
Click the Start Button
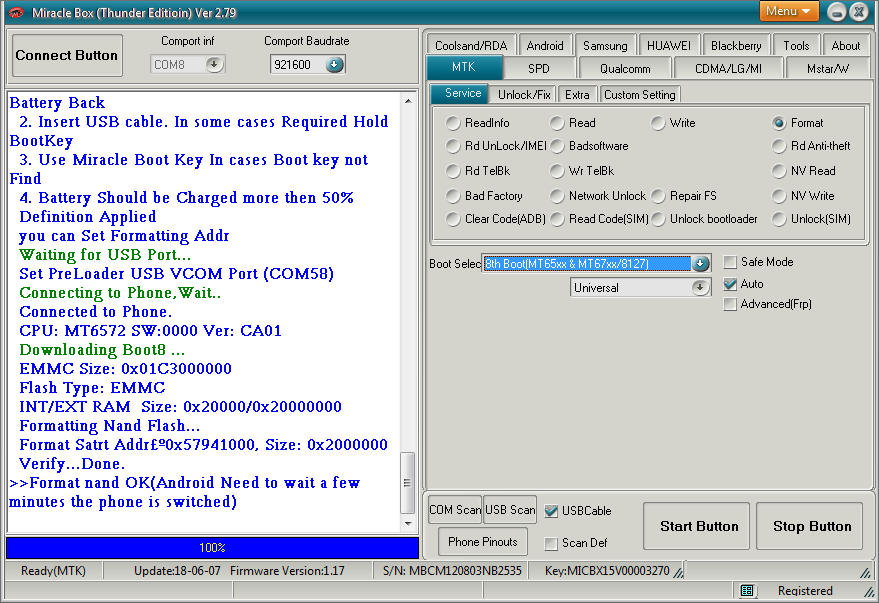tap(698, 526)
